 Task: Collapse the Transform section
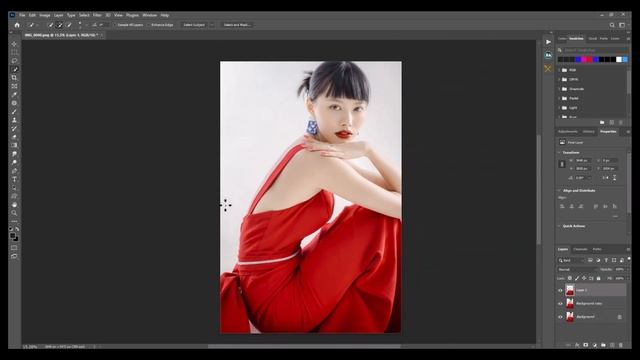560,153
